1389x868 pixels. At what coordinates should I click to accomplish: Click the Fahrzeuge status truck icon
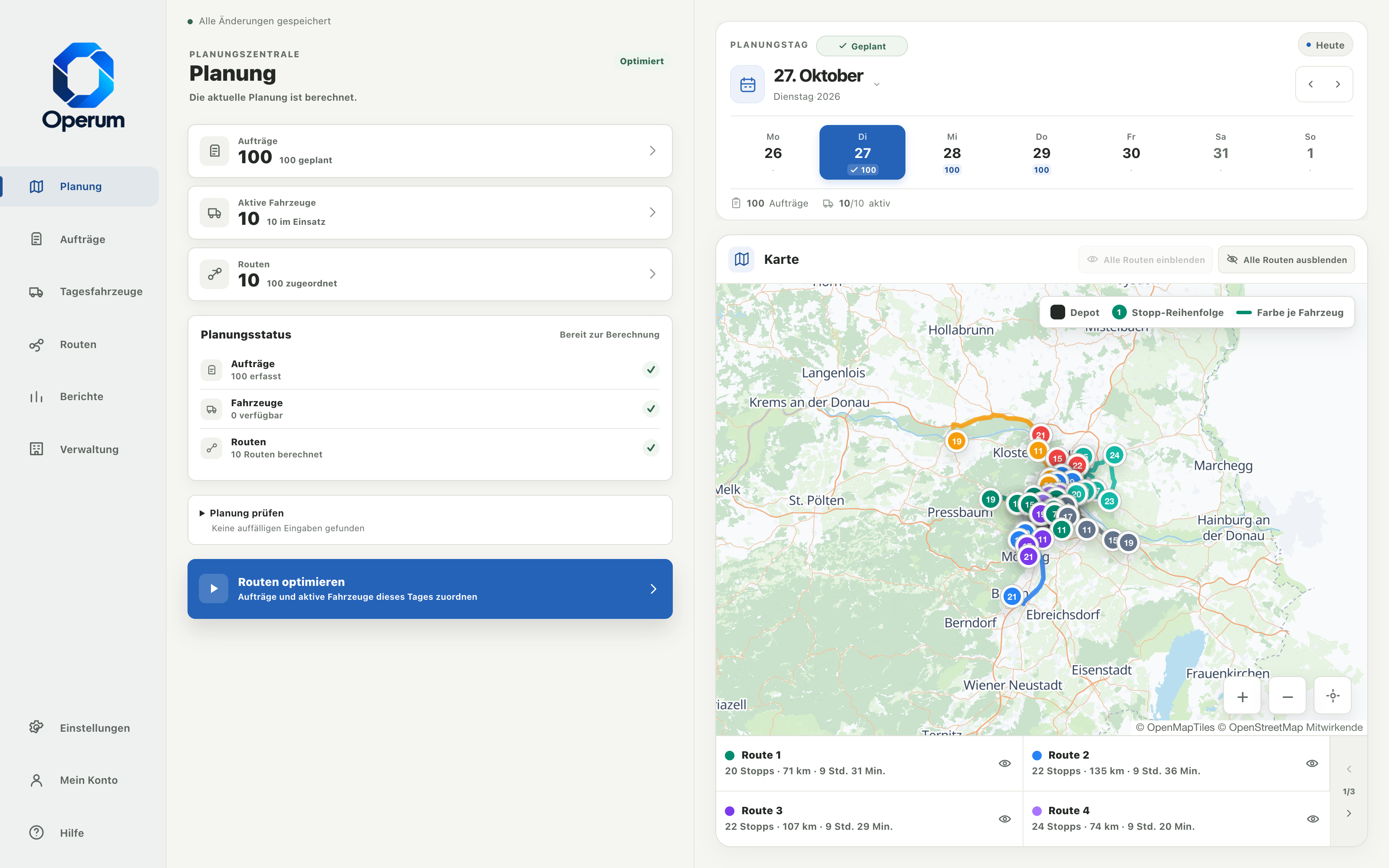pyautogui.click(x=211, y=409)
